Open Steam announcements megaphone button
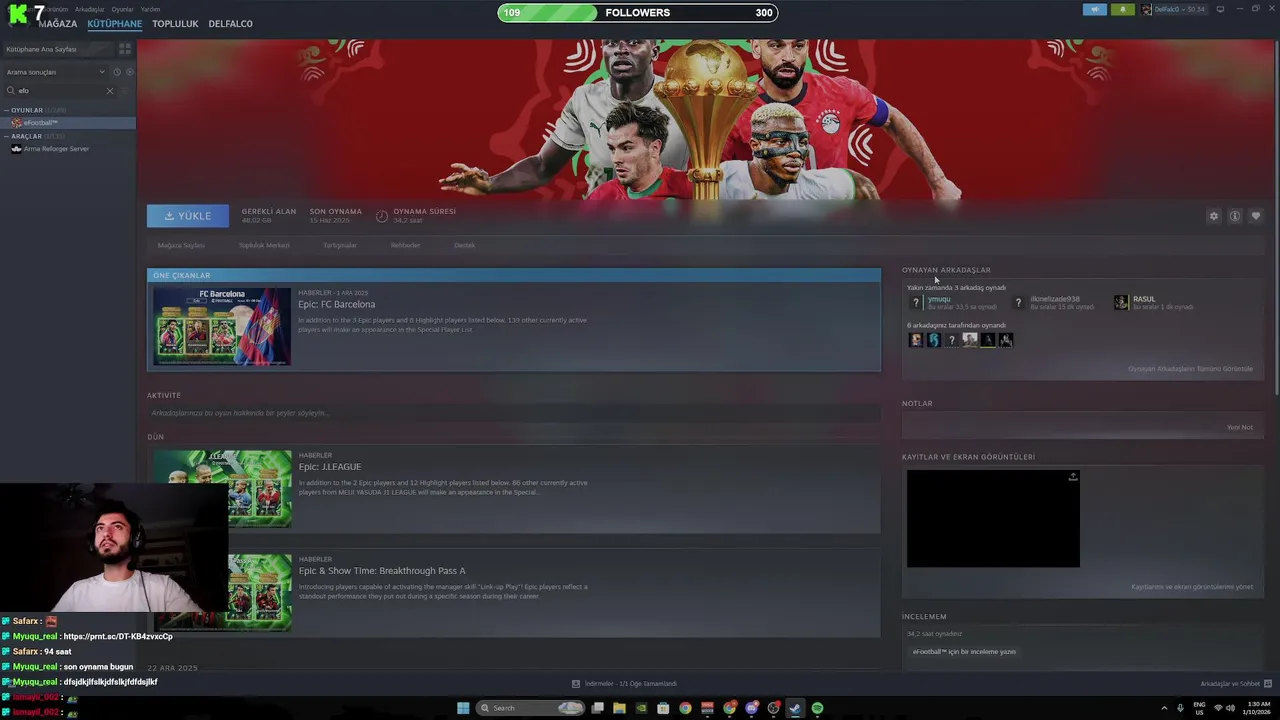Viewport: 1280px width, 720px height. [x=1094, y=9]
